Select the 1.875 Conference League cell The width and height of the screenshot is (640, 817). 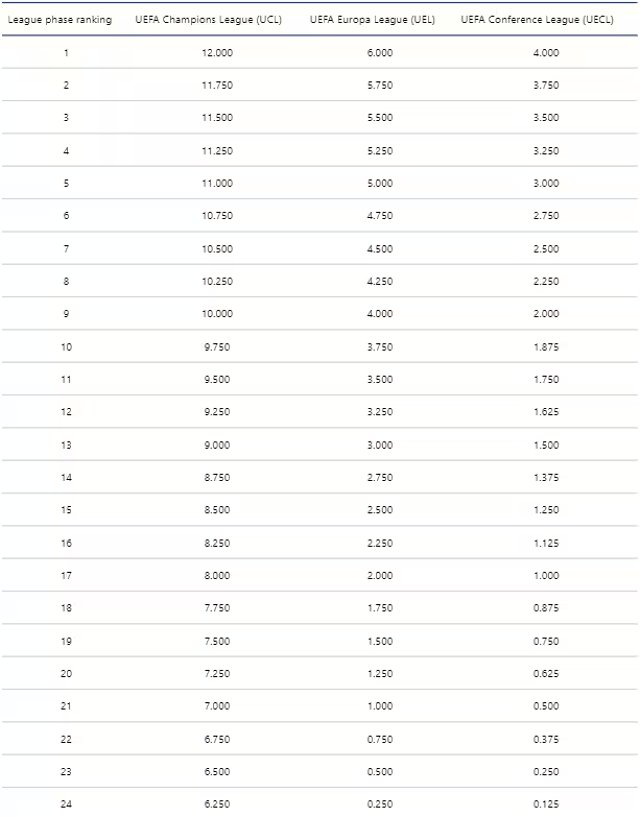click(546, 347)
